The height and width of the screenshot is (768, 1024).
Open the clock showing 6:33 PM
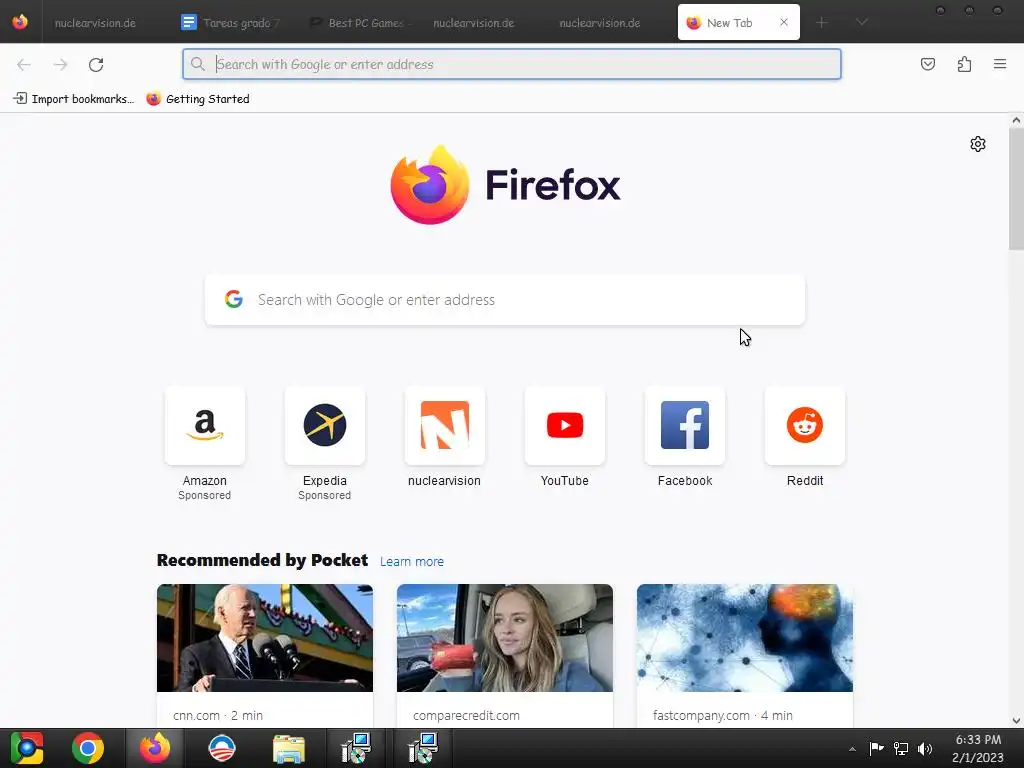coord(978,748)
